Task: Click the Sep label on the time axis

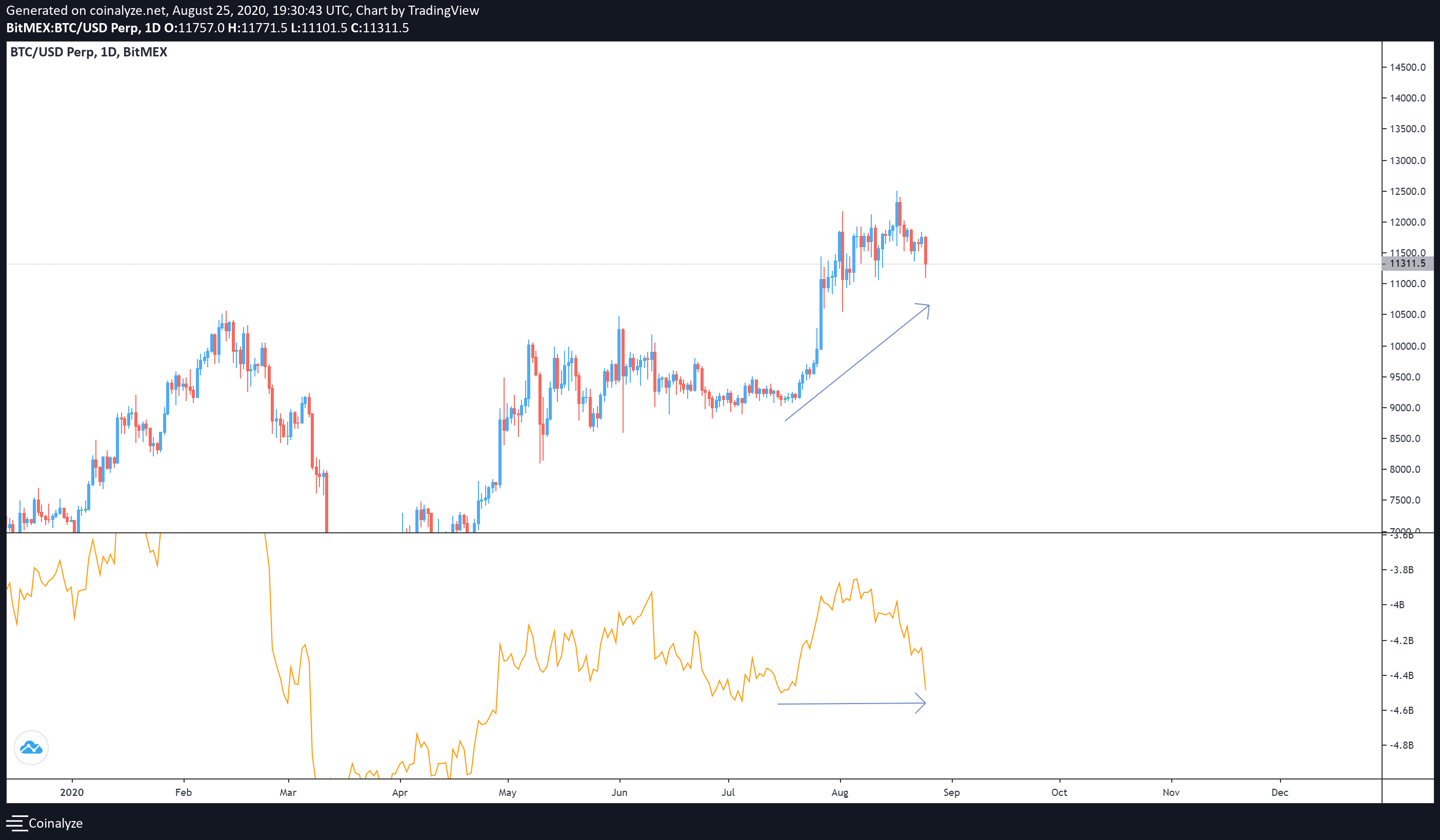Action: [x=951, y=792]
